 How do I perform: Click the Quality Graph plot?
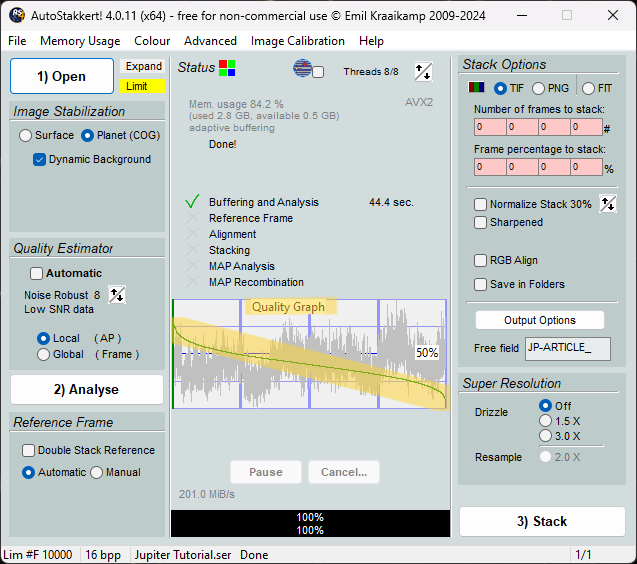pos(310,354)
